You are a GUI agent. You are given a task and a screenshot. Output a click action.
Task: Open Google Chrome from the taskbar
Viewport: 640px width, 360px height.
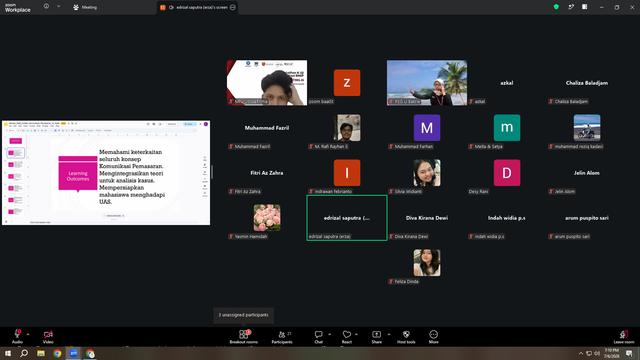coord(57,353)
